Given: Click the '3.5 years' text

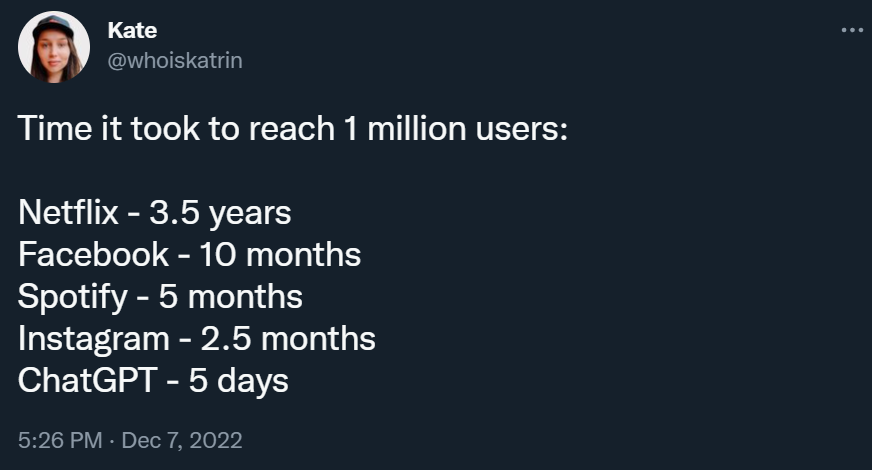Looking at the screenshot, I should (x=220, y=214).
